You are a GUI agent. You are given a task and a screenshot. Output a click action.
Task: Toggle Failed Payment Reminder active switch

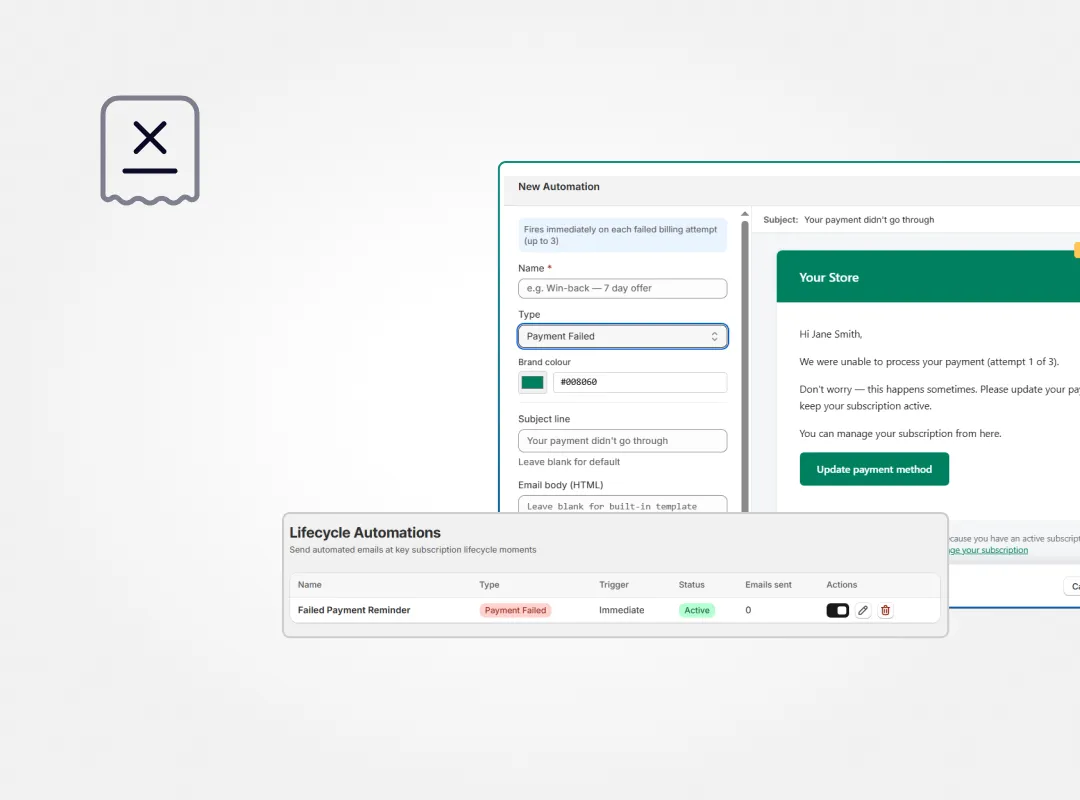838,611
